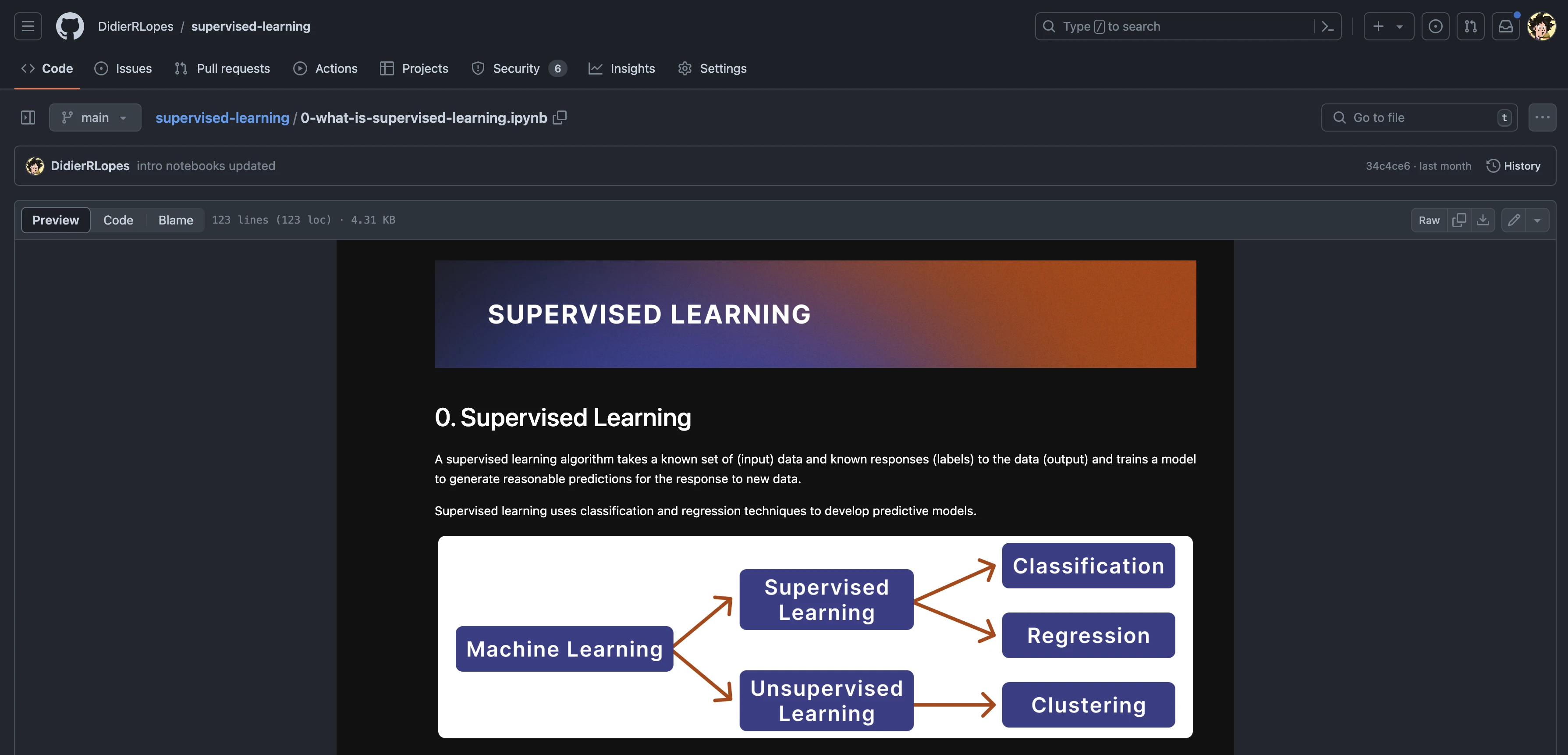Copy the raw file contents

click(1459, 220)
